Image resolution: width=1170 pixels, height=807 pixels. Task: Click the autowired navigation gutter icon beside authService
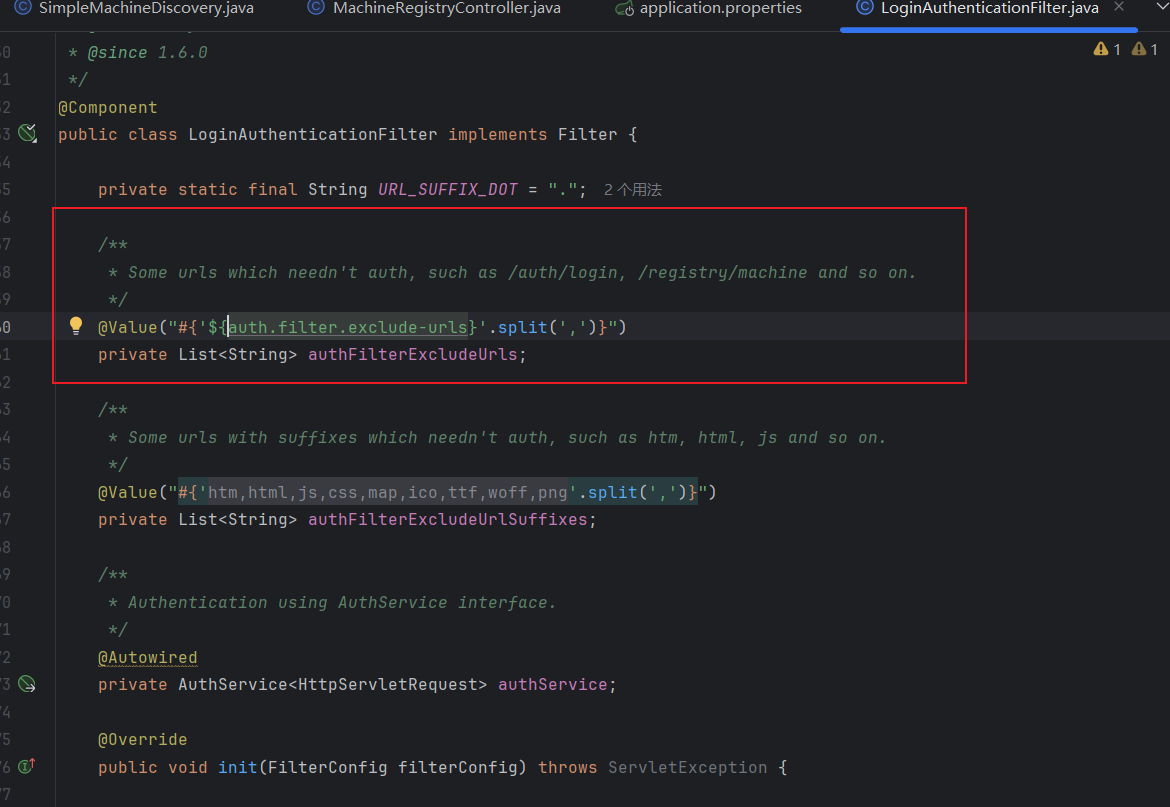[27, 684]
